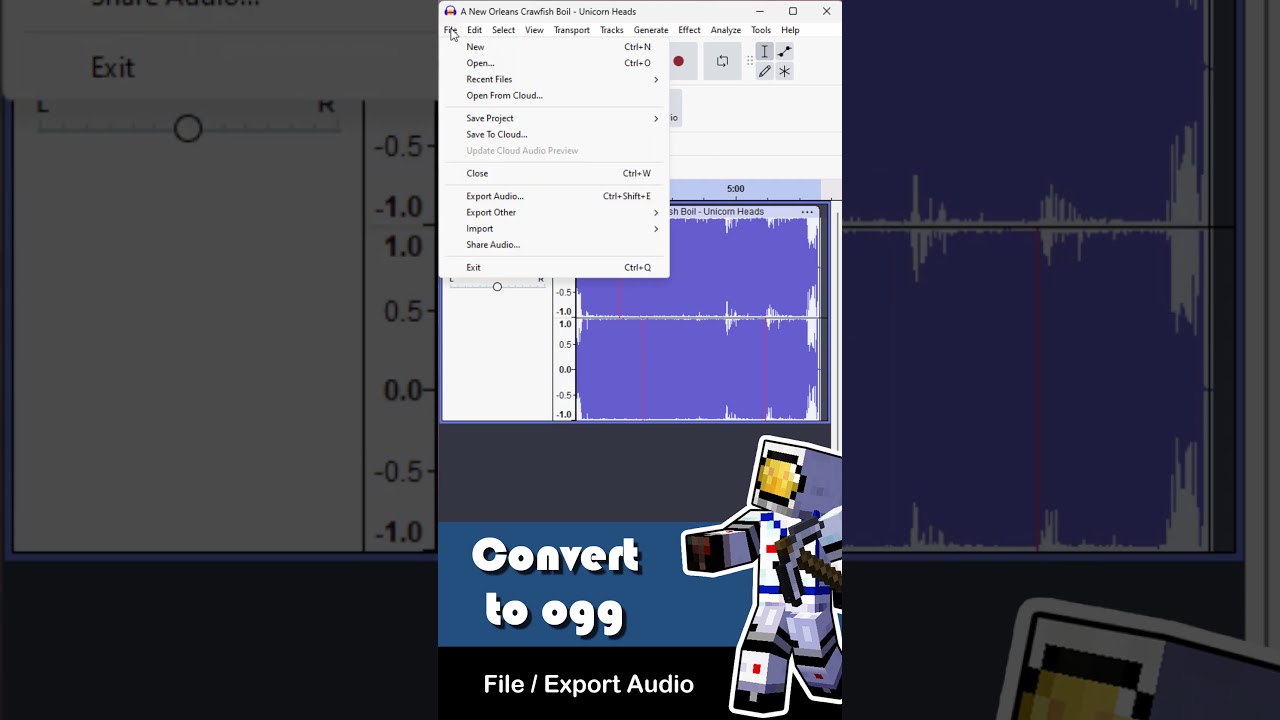
Task: Open the Tools menu
Action: click(761, 30)
